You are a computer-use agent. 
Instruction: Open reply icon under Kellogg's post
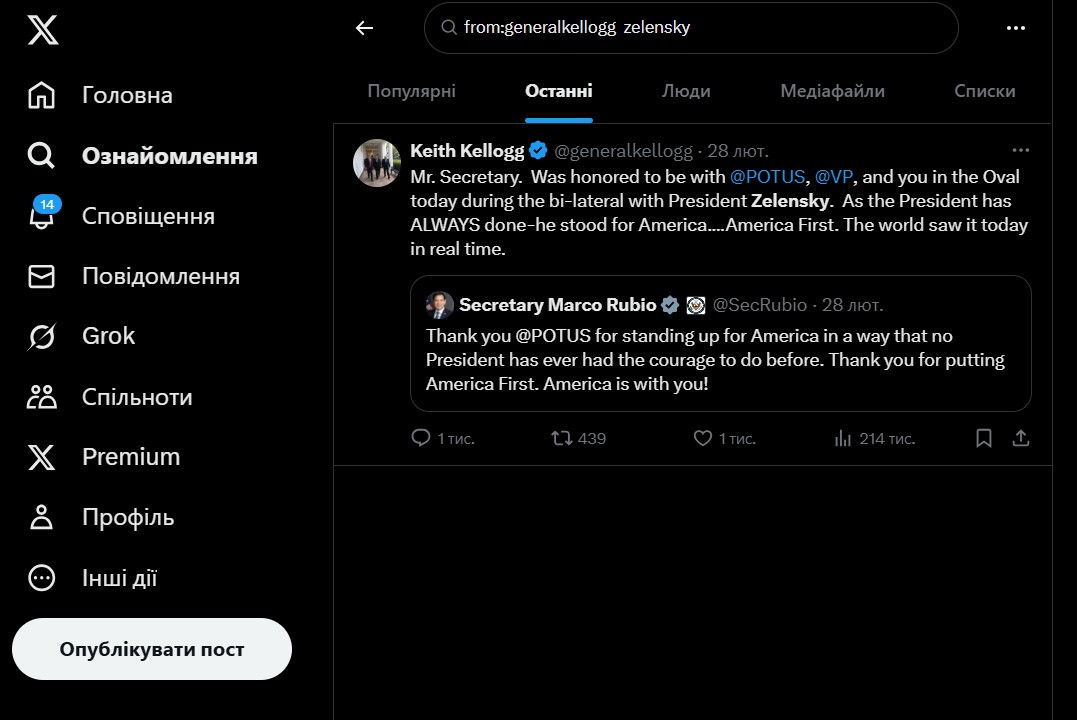pyautogui.click(x=420, y=438)
